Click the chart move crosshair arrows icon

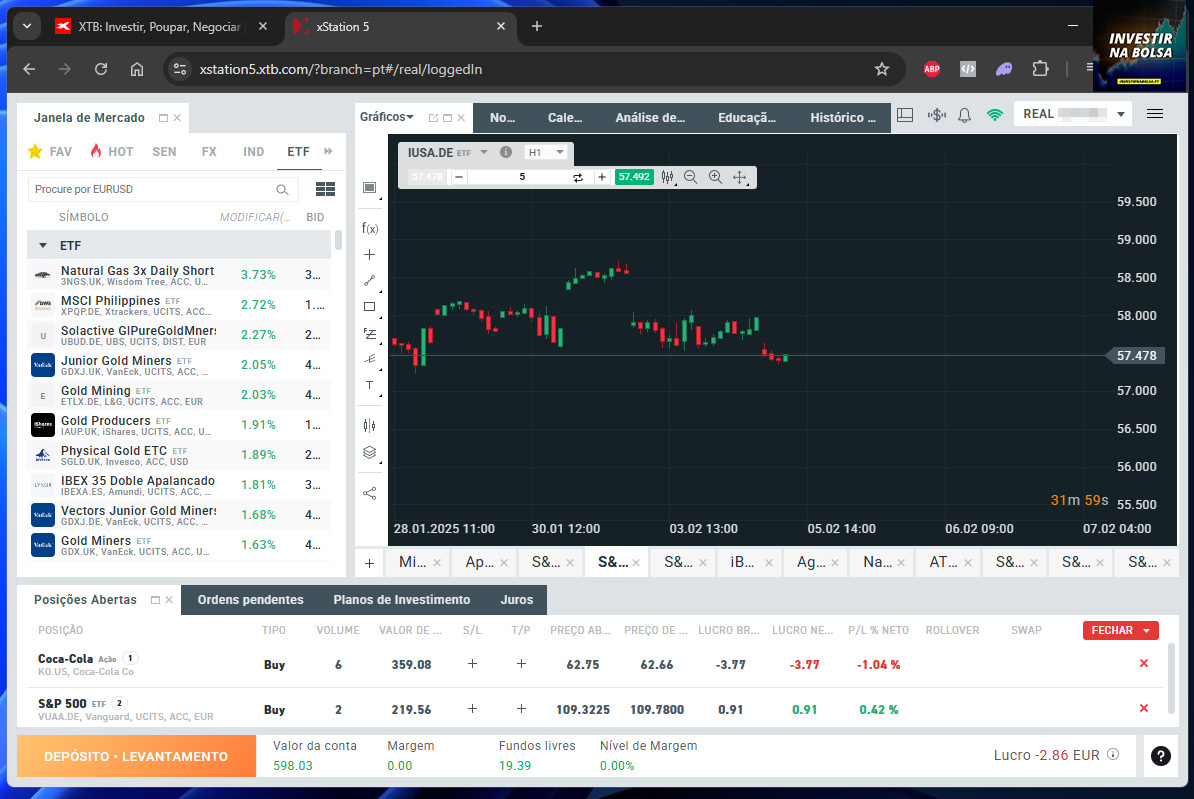tap(739, 177)
